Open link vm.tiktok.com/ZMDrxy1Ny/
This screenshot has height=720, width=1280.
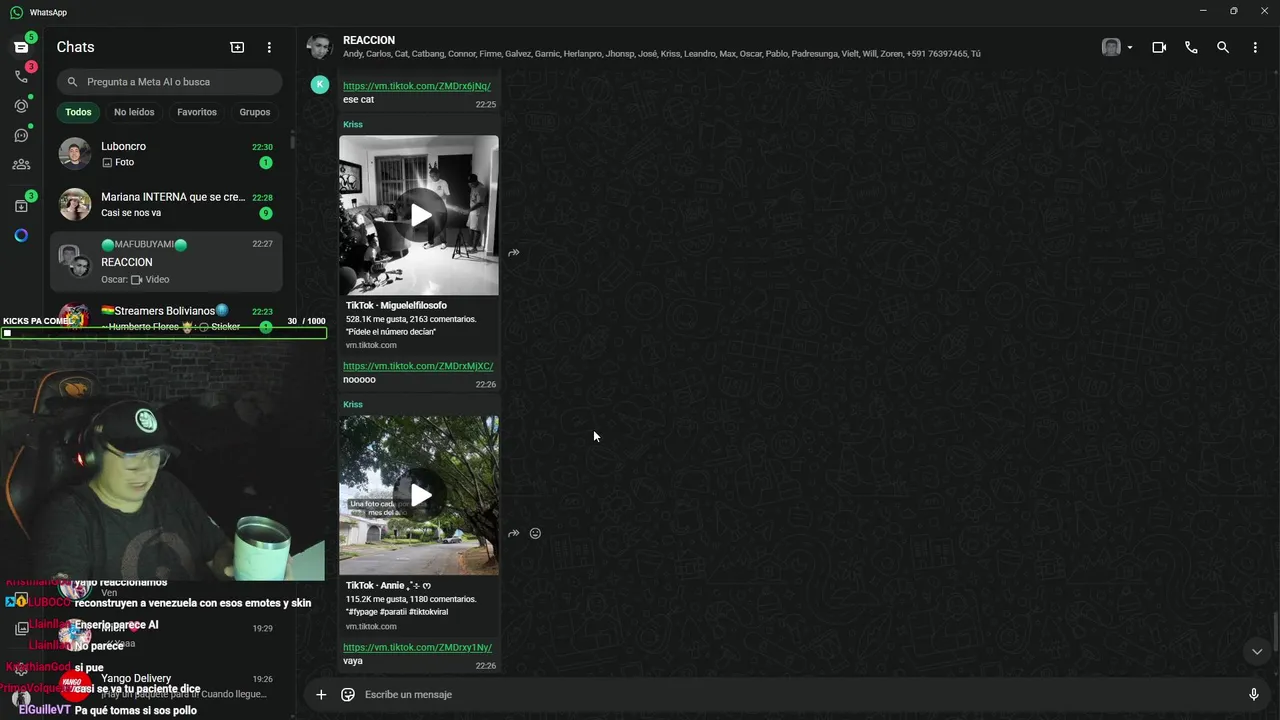417,647
